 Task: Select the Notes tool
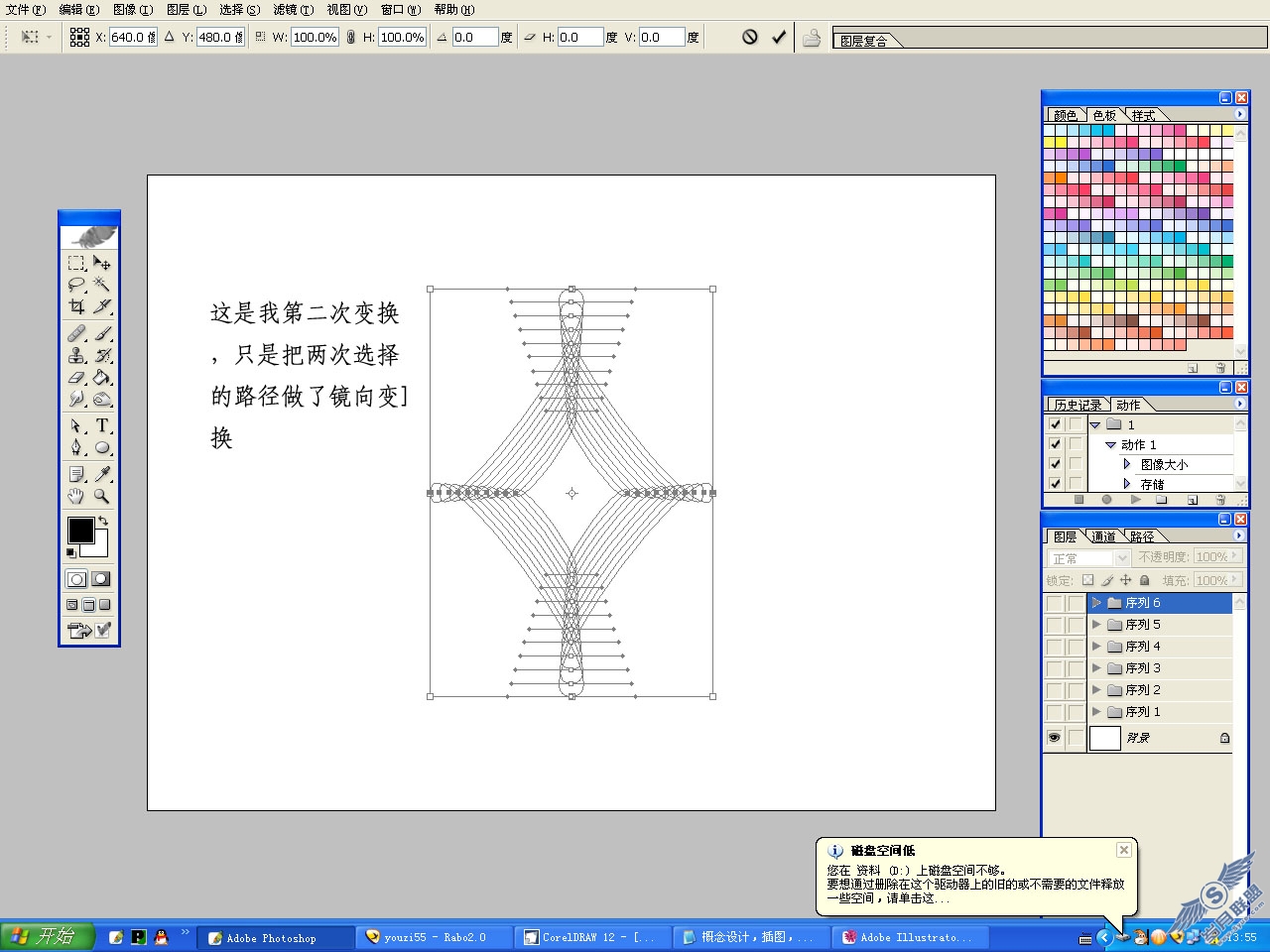coord(76,474)
